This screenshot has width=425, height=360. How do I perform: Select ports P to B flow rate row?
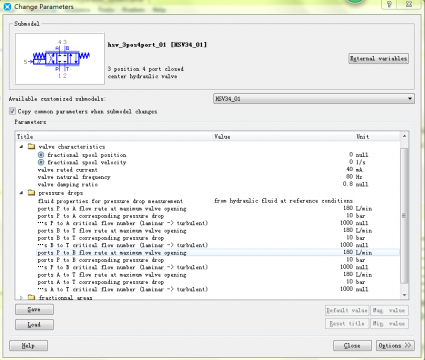tap(218, 253)
